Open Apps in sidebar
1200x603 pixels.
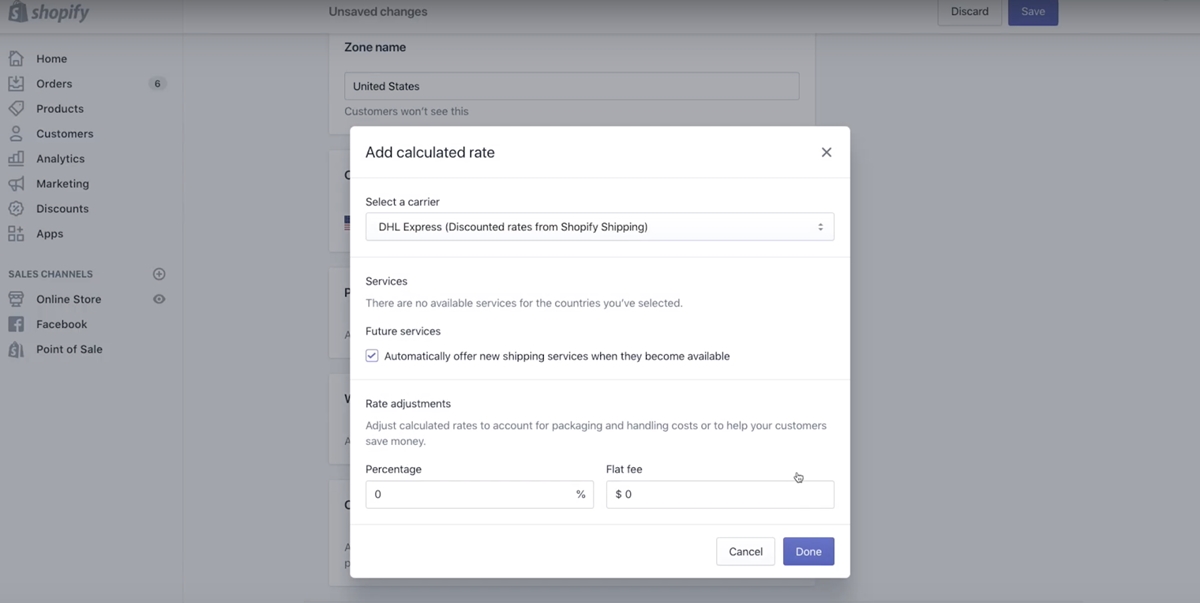click(50, 234)
